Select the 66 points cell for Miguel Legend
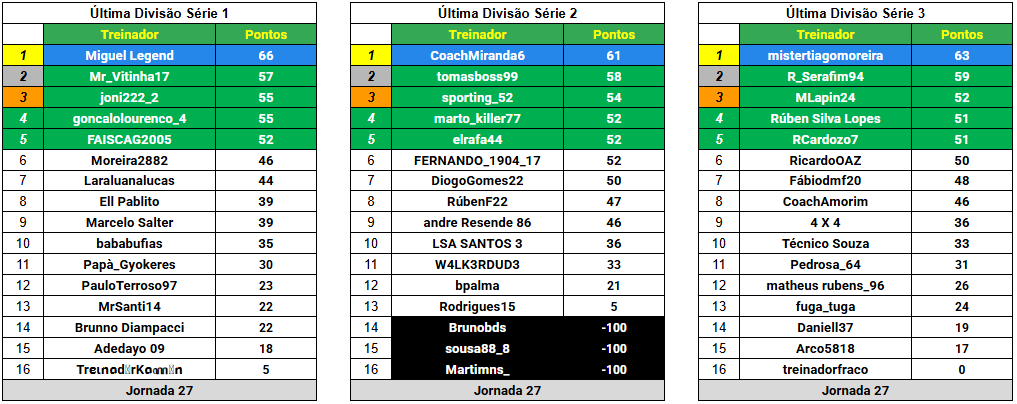The image size is (1017, 404). click(266, 56)
